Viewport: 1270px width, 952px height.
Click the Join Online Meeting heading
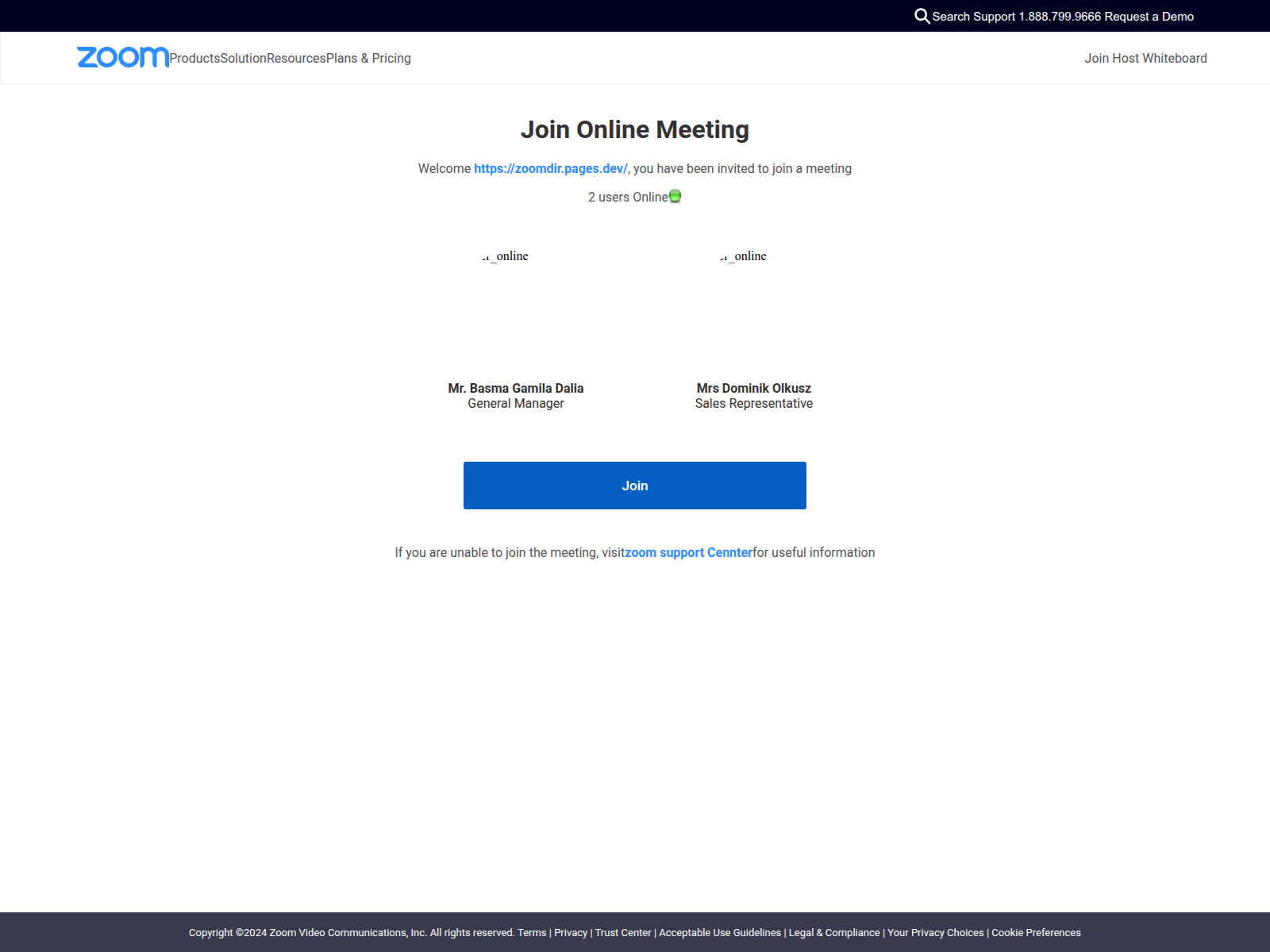pos(635,129)
